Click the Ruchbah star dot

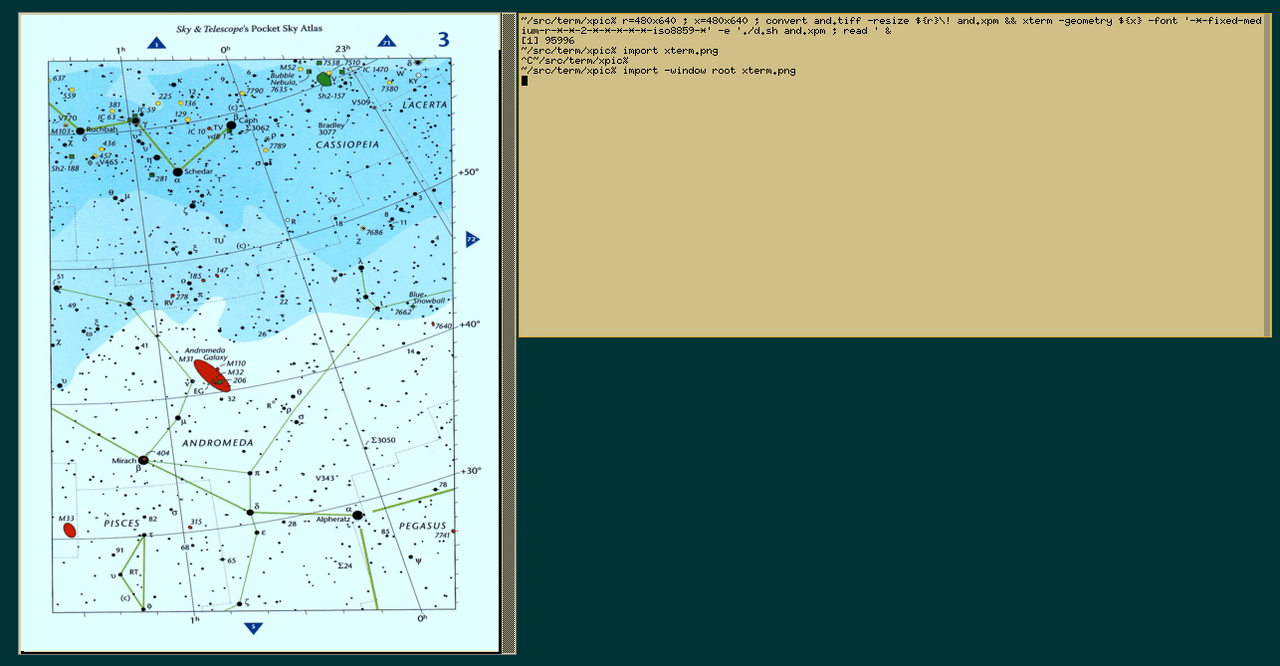[x=80, y=131]
